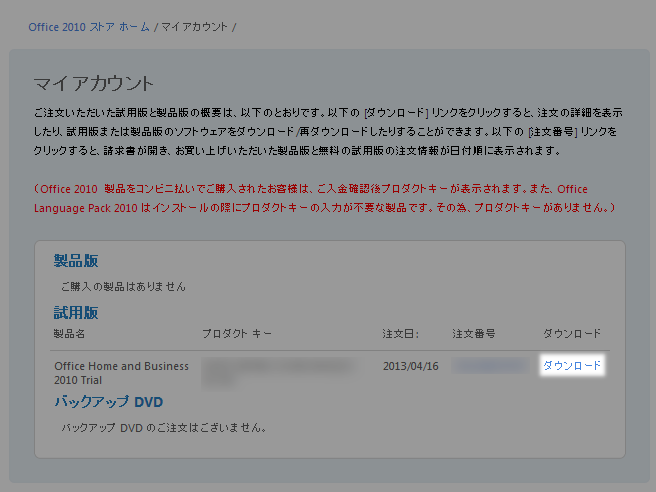656x492 pixels.
Task: Select the 製品版 section heading
Action: tap(76, 261)
